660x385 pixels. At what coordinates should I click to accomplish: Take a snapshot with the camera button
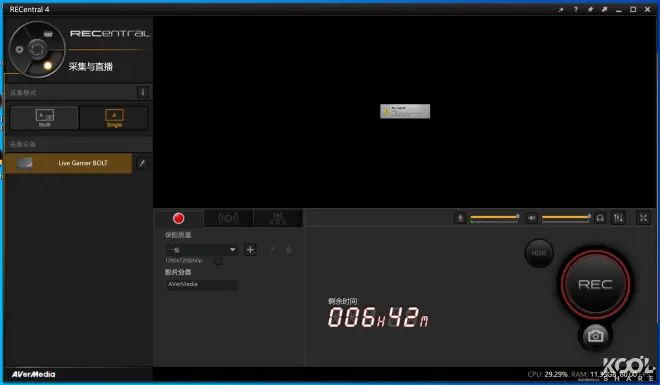pos(595,336)
